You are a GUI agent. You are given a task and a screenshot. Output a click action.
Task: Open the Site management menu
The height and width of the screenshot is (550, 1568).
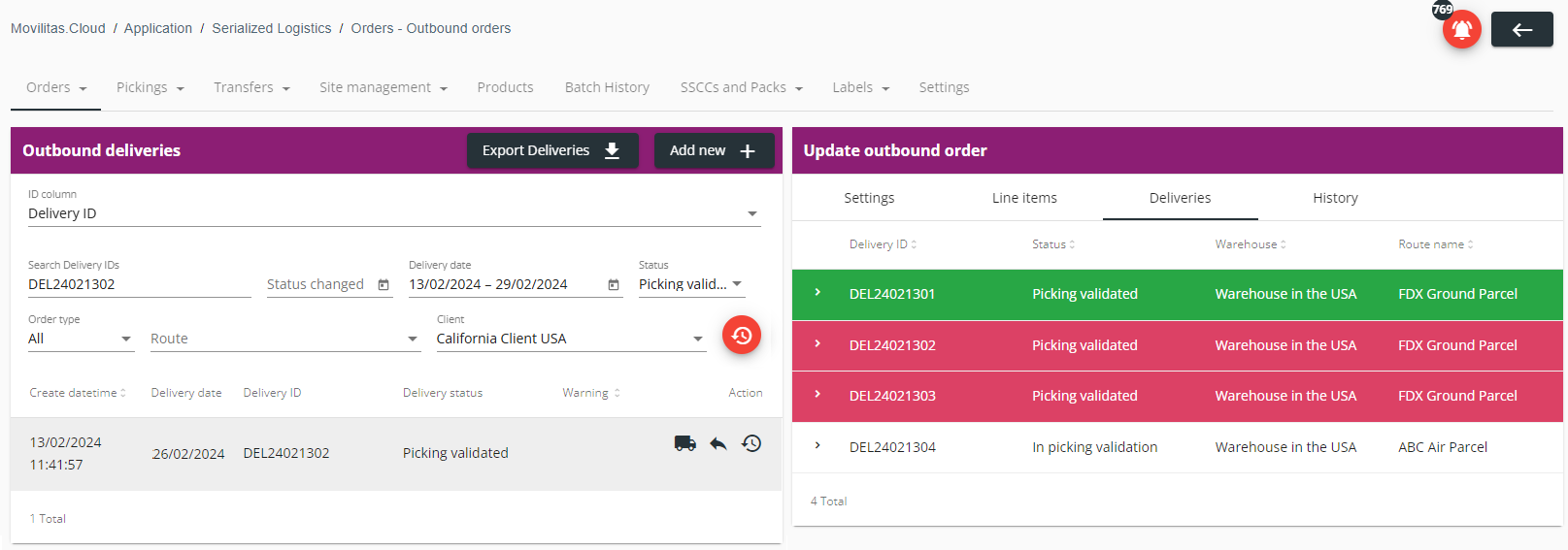(384, 87)
